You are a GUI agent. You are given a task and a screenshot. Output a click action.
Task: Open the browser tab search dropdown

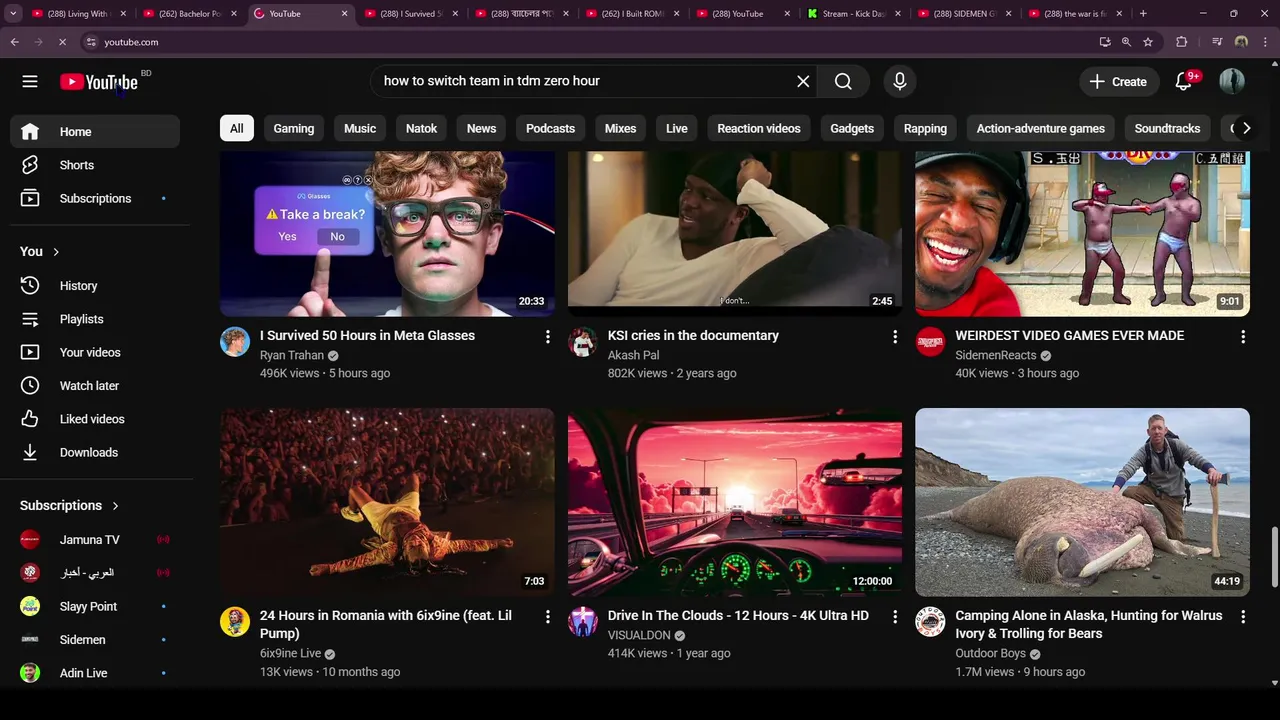(x=13, y=14)
